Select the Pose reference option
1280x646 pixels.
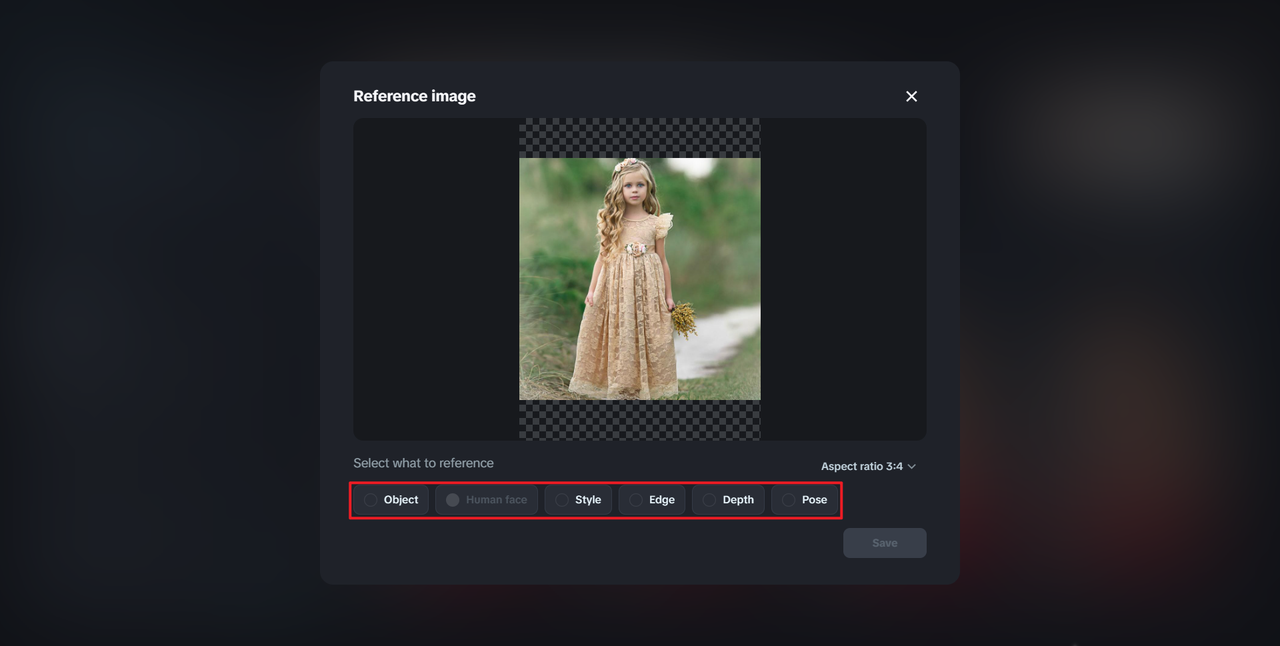[x=805, y=500]
